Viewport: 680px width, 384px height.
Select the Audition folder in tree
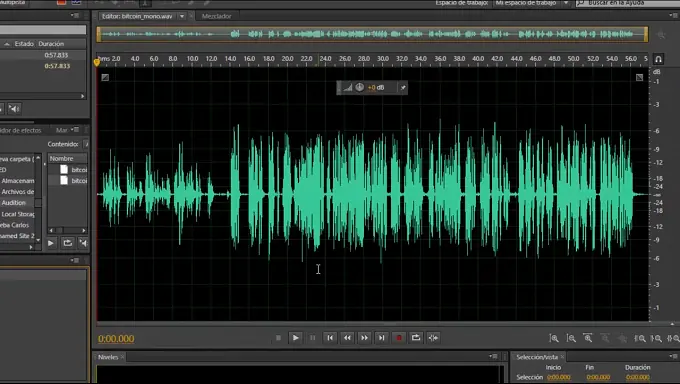pyautogui.click(x=13, y=203)
